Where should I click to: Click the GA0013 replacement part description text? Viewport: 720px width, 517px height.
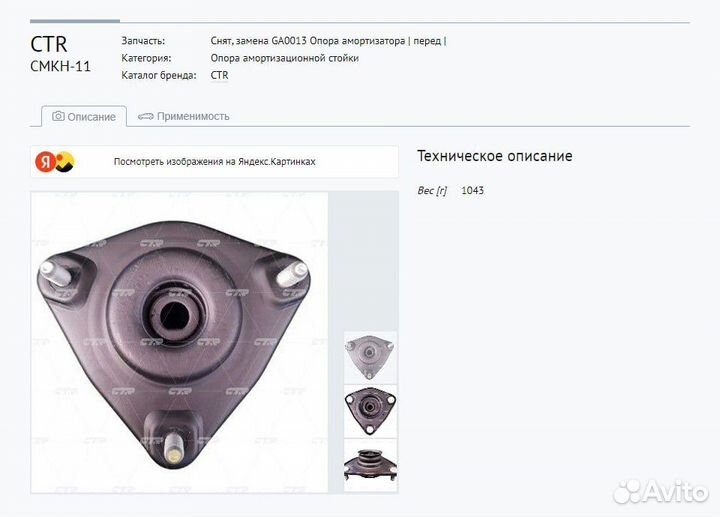[328, 41]
